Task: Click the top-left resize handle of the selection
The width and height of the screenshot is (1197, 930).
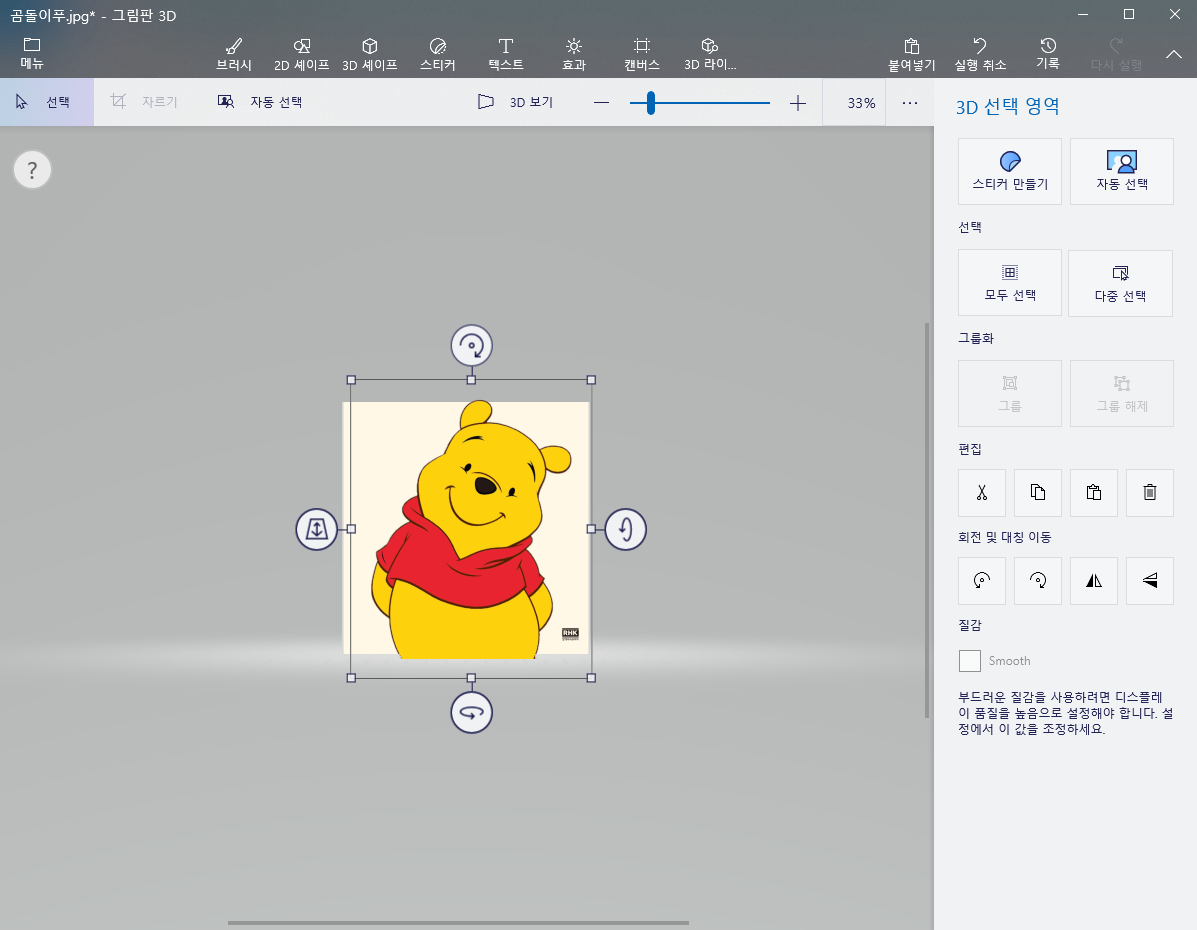Action: [x=351, y=379]
